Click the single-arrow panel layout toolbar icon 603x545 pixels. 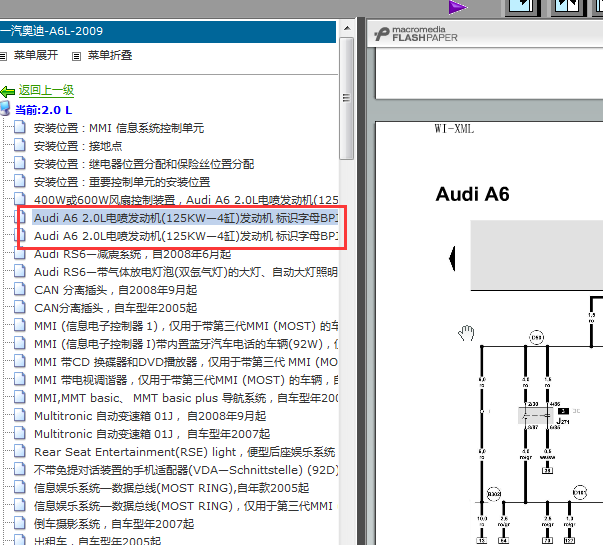[523, 7]
